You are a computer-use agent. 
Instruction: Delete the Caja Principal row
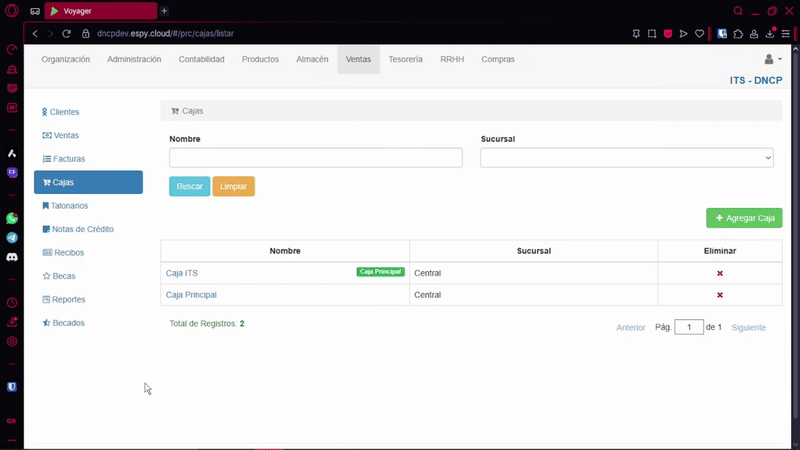tap(719, 295)
